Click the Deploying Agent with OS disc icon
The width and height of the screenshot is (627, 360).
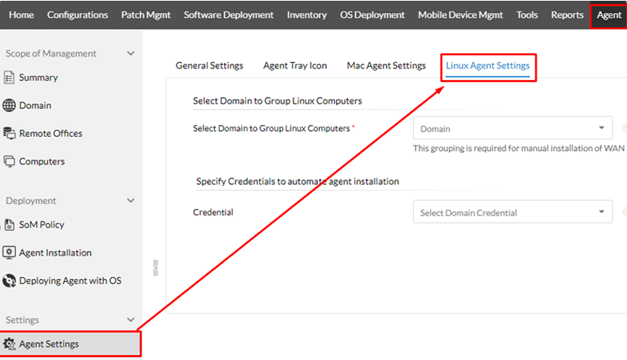pyautogui.click(x=9, y=280)
